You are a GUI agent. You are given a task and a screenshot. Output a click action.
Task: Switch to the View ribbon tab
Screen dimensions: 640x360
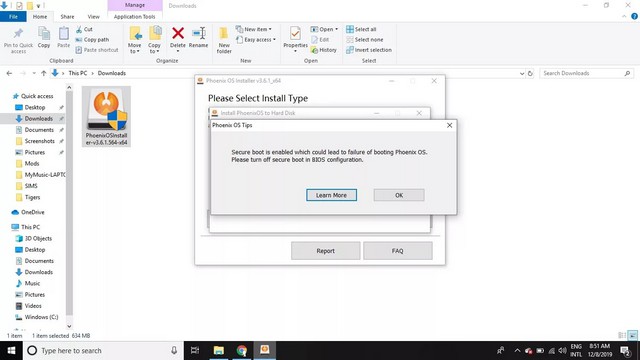[x=93, y=17]
